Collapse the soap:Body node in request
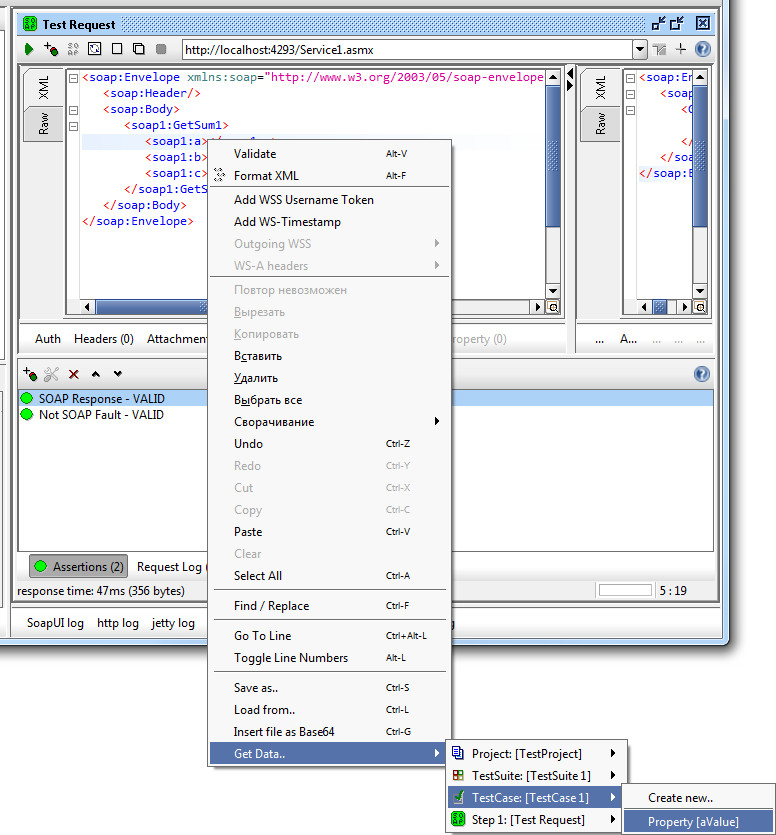This screenshot has width=776, height=835. click(x=73, y=110)
